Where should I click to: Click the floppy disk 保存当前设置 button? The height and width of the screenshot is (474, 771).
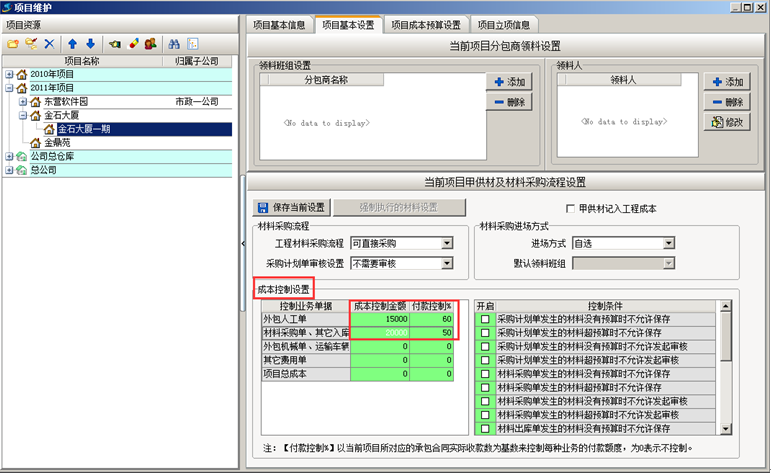click(x=292, y=208)
